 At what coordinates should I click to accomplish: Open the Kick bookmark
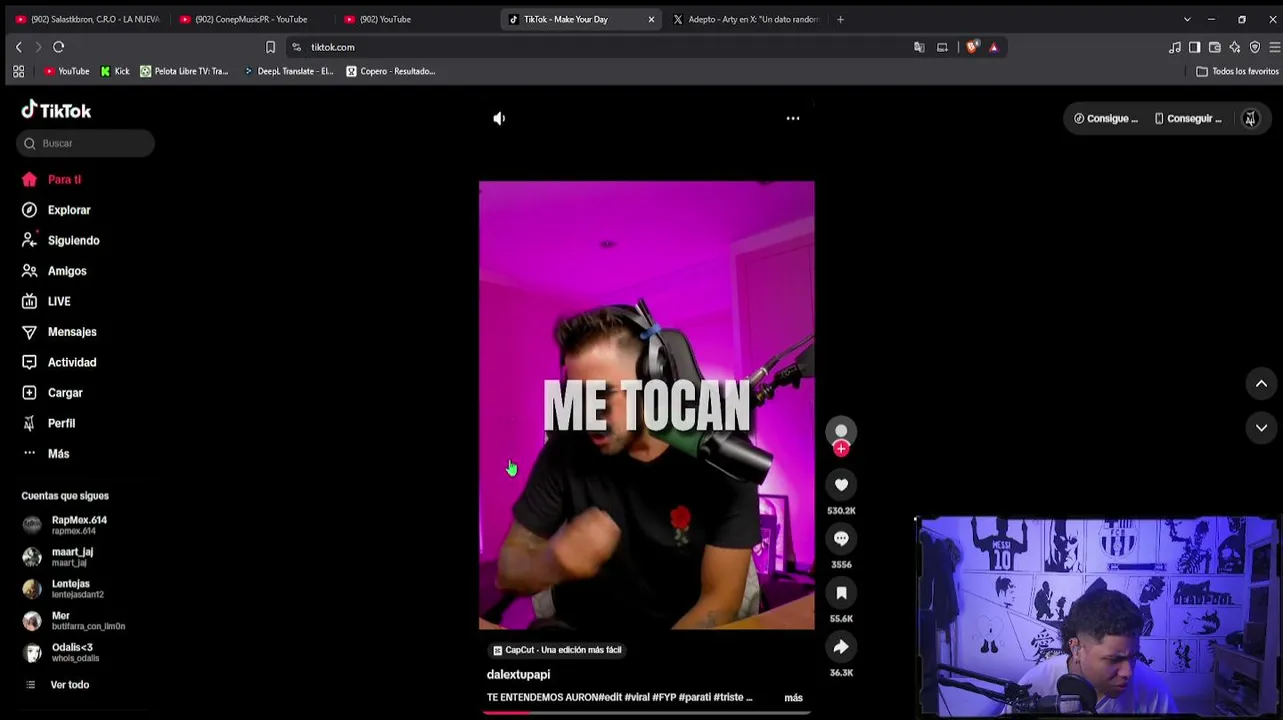click(115, 71)
